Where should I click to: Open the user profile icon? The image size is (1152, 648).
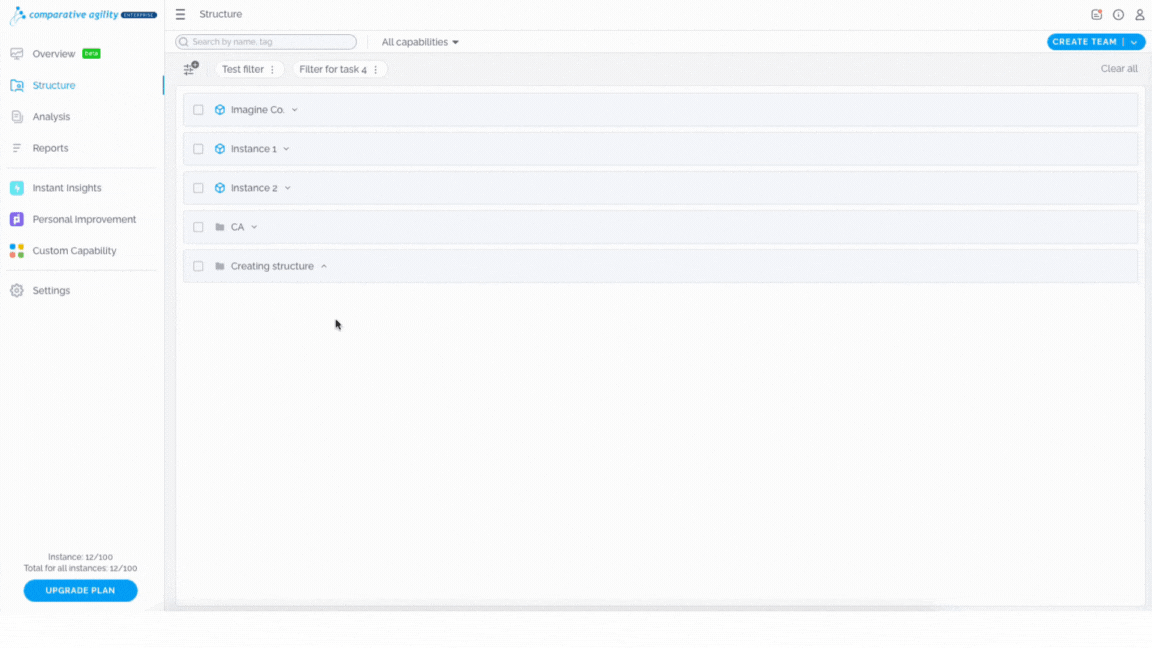tap(1140, 14)
